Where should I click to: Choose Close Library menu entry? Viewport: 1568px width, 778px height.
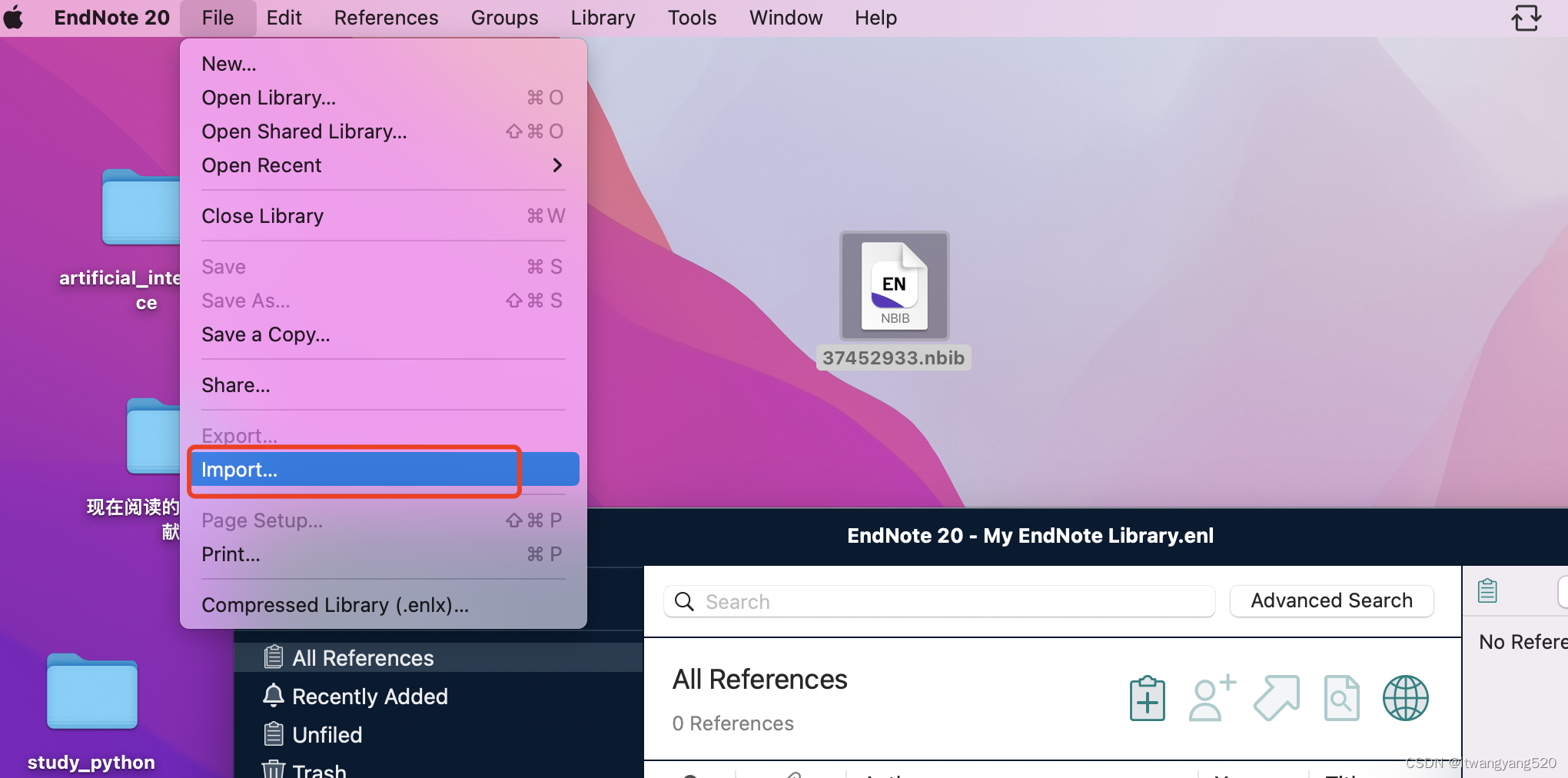(x=384, y=216)
